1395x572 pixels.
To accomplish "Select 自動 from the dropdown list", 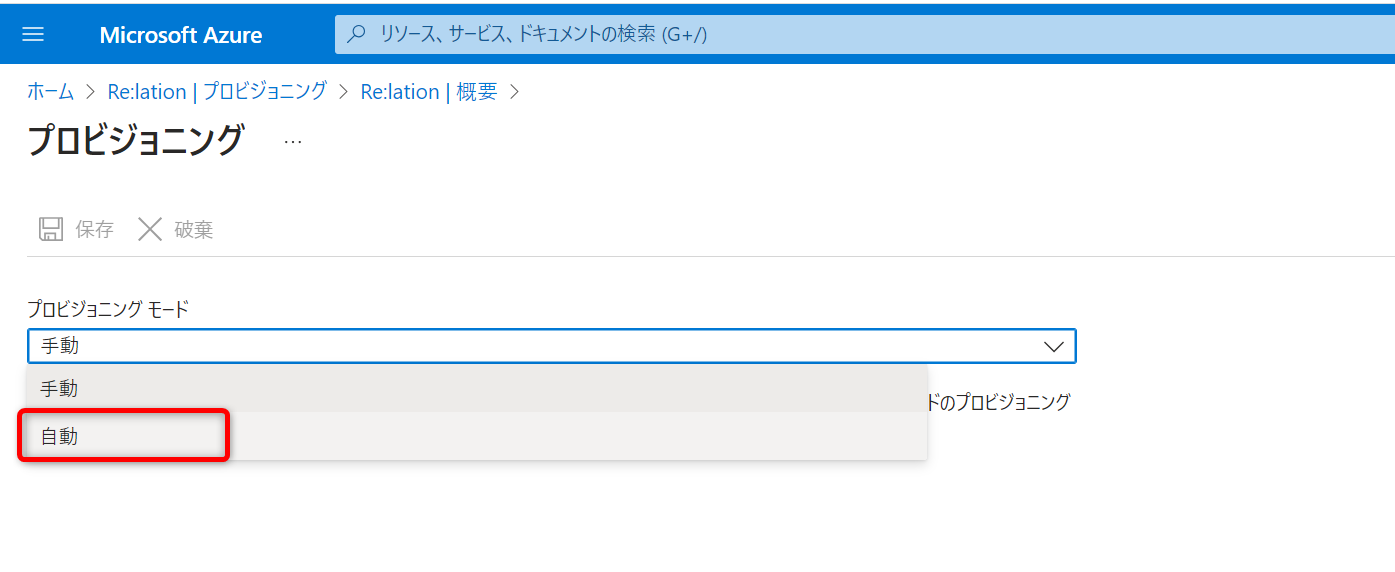I will 60,436.
